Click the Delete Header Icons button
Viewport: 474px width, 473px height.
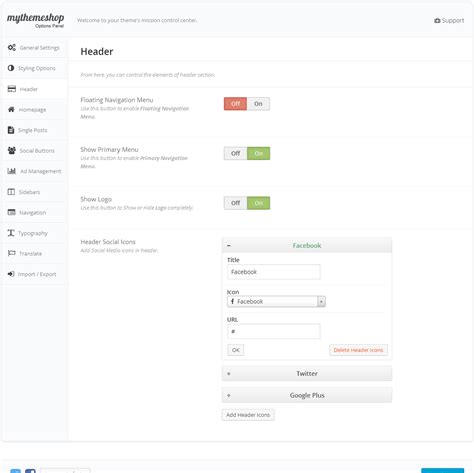[358, 350]
